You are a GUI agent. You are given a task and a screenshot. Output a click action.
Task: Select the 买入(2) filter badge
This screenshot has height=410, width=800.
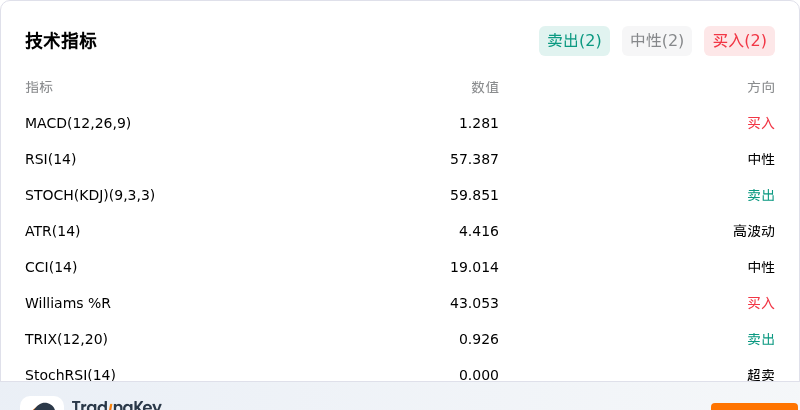[740, 41]
